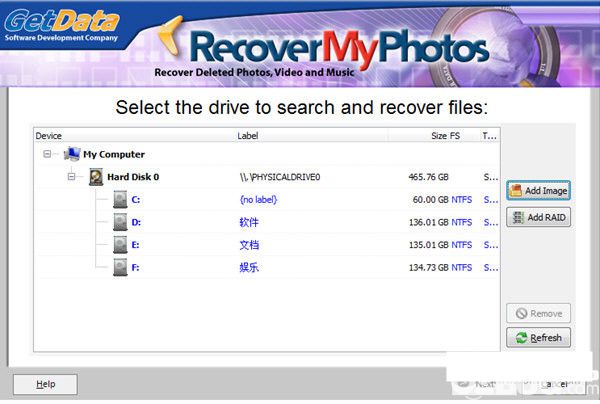
Task: Click the NTFS value in C: row
Action: pyautogui.click(x=461, y=200)
